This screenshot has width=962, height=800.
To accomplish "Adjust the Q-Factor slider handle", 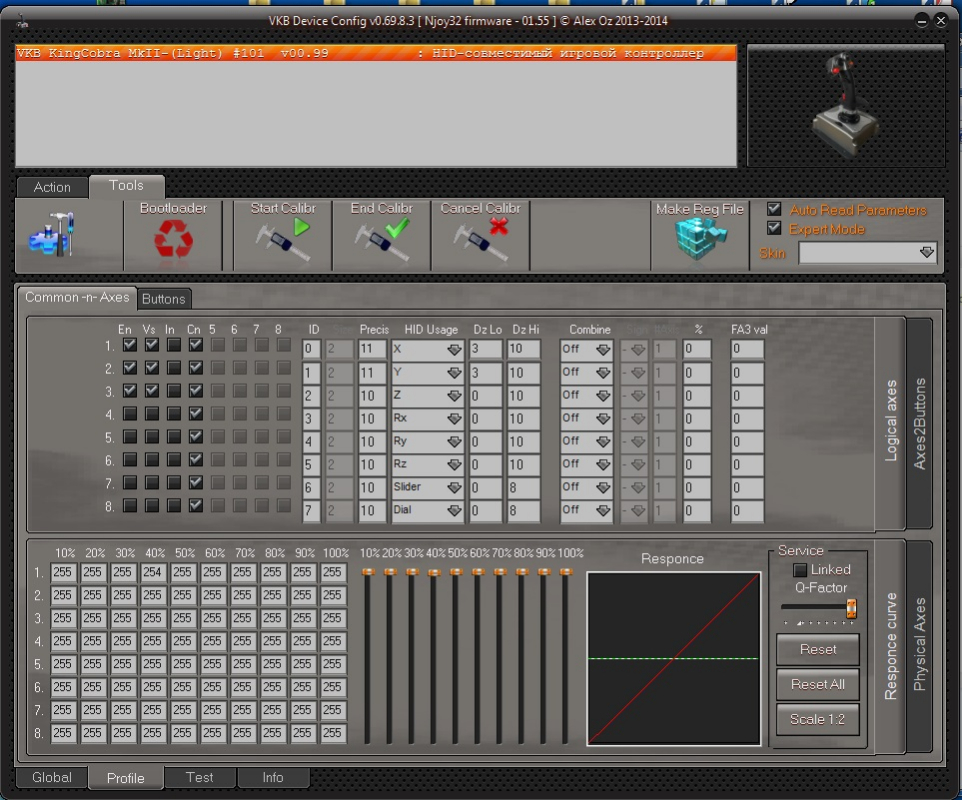I will [851, 608].
